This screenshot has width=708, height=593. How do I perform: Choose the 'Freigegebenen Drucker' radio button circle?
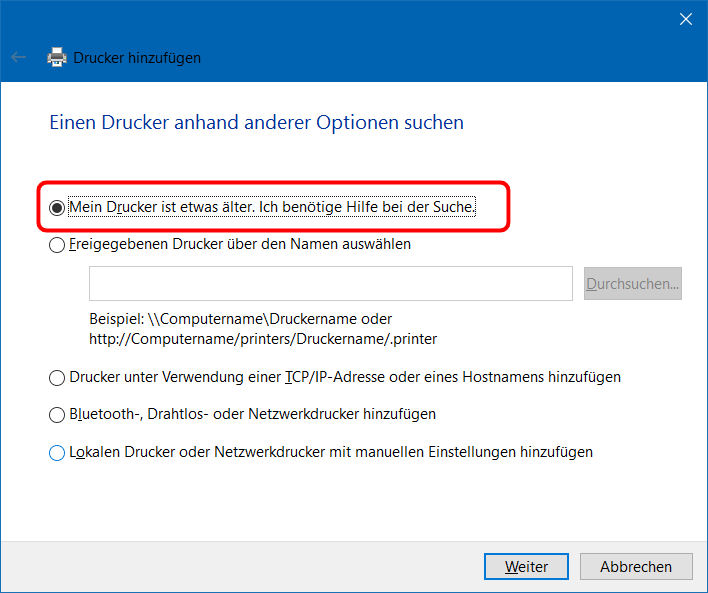(57, 244)
